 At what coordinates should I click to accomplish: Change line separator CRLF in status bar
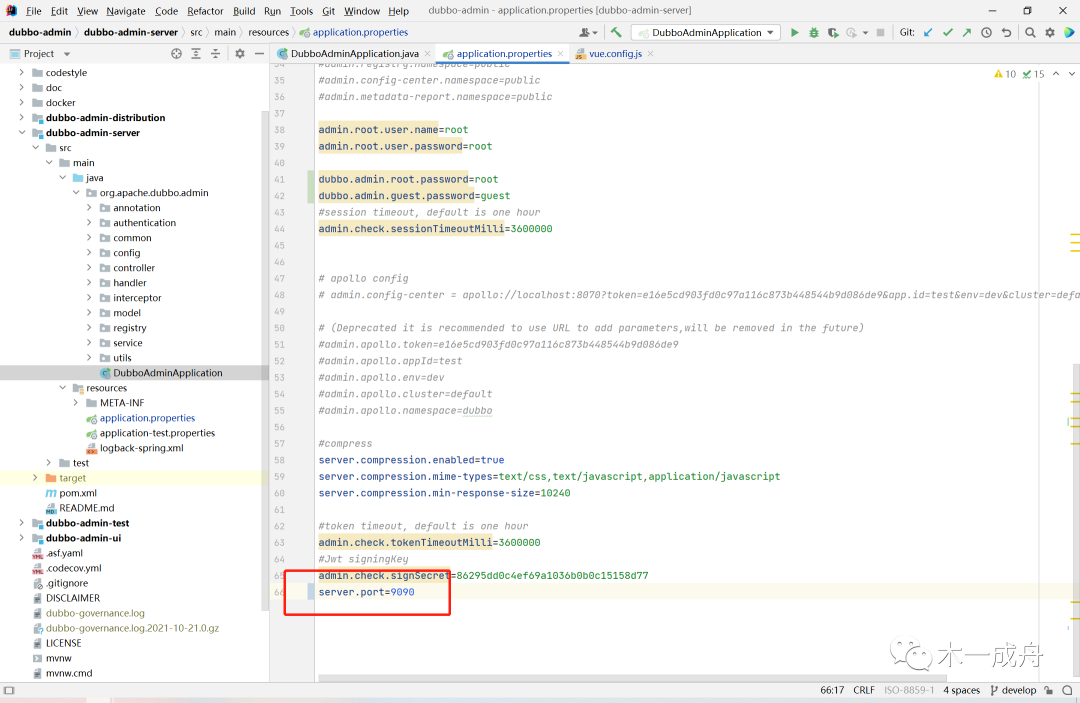tap(864, 690)
